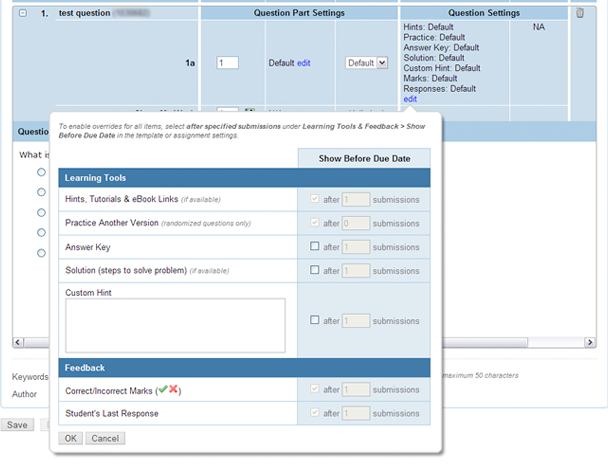Click the points field for part 1a

tap(228, 63)
